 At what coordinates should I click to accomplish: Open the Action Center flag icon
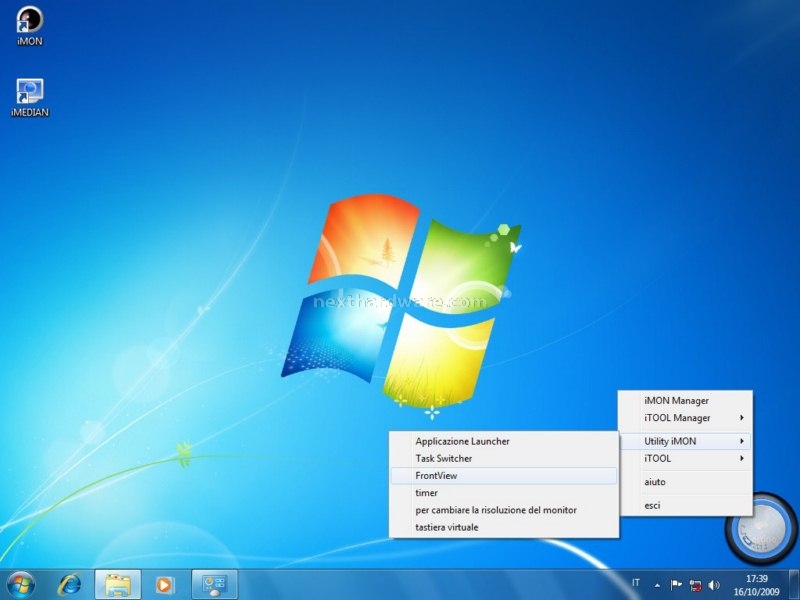tap(676, 585)
